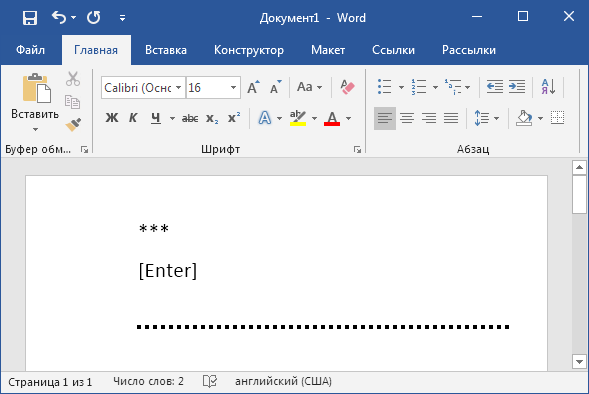The width and height of the screenshot is (589, 394).
Task: Expand bullet library dropdown arrow
Action: [x=401, y=88]
